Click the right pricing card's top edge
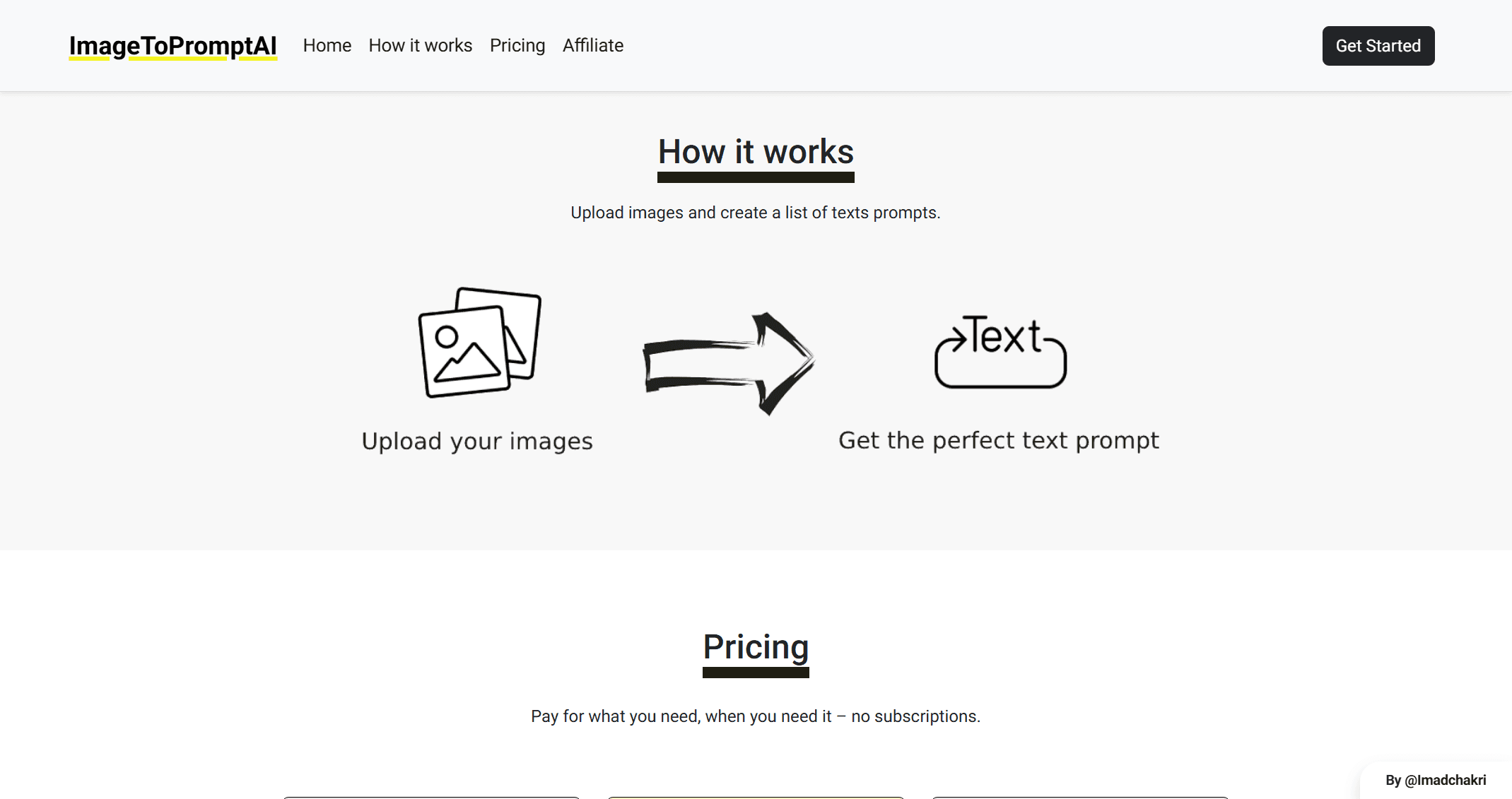Viewport: 1512px width, 799px height. [x=1079, y=798]
